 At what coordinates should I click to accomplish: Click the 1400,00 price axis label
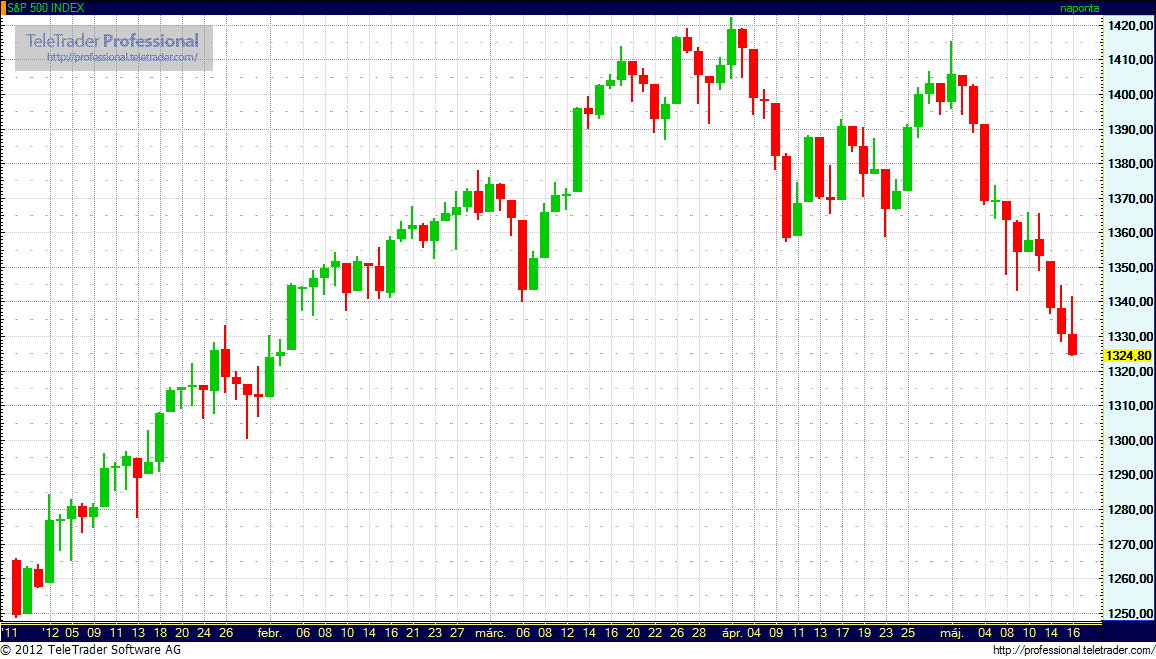(1129, 94)
